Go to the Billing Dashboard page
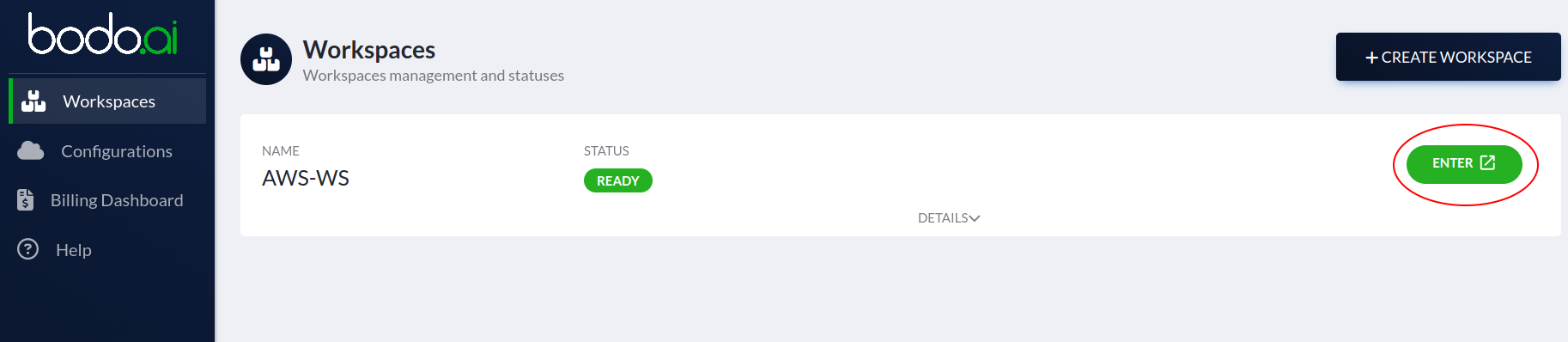Viewport: 1568px width, 342px height. point(107,200)
